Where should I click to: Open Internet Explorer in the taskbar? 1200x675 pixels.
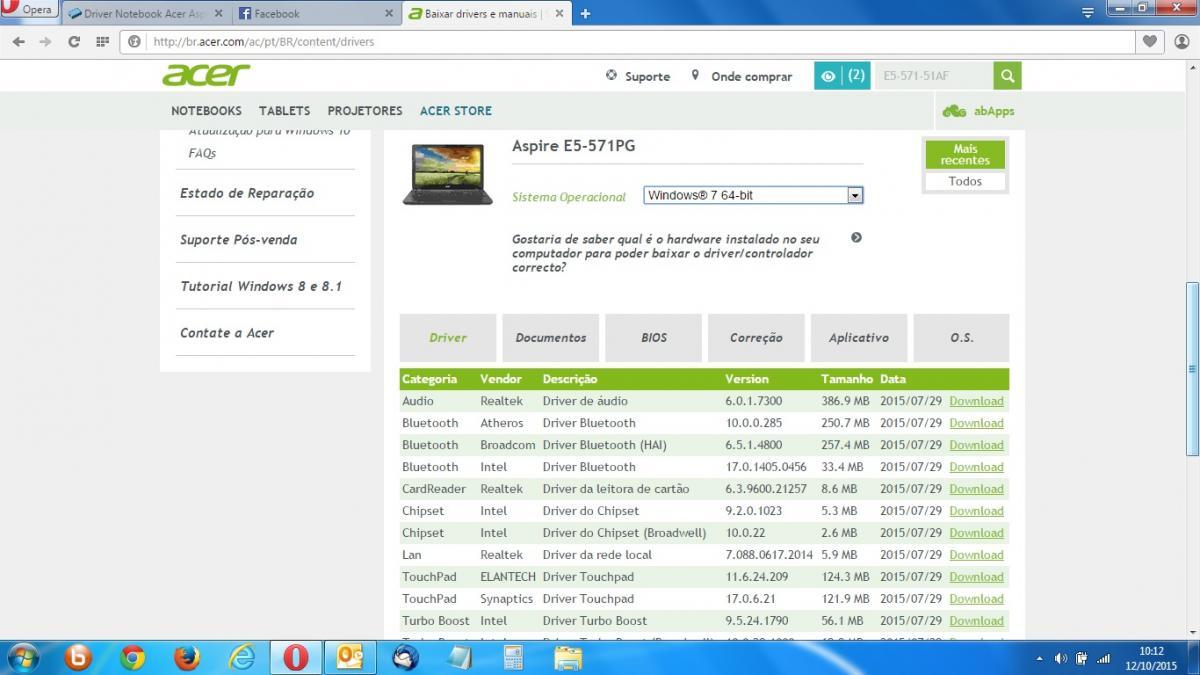click(x=241, y=657)
